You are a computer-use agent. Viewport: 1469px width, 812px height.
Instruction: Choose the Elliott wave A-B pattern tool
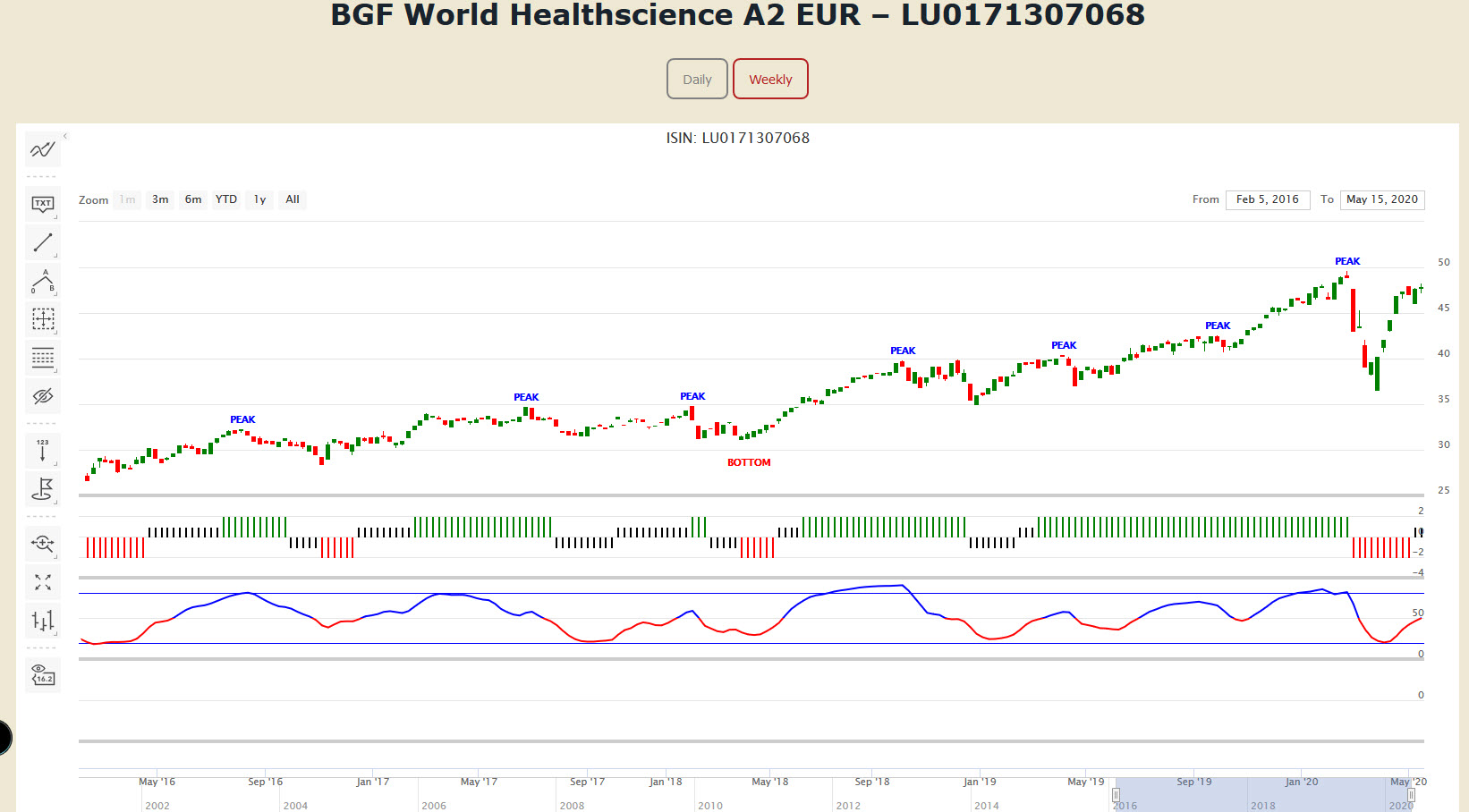(43, 281)
